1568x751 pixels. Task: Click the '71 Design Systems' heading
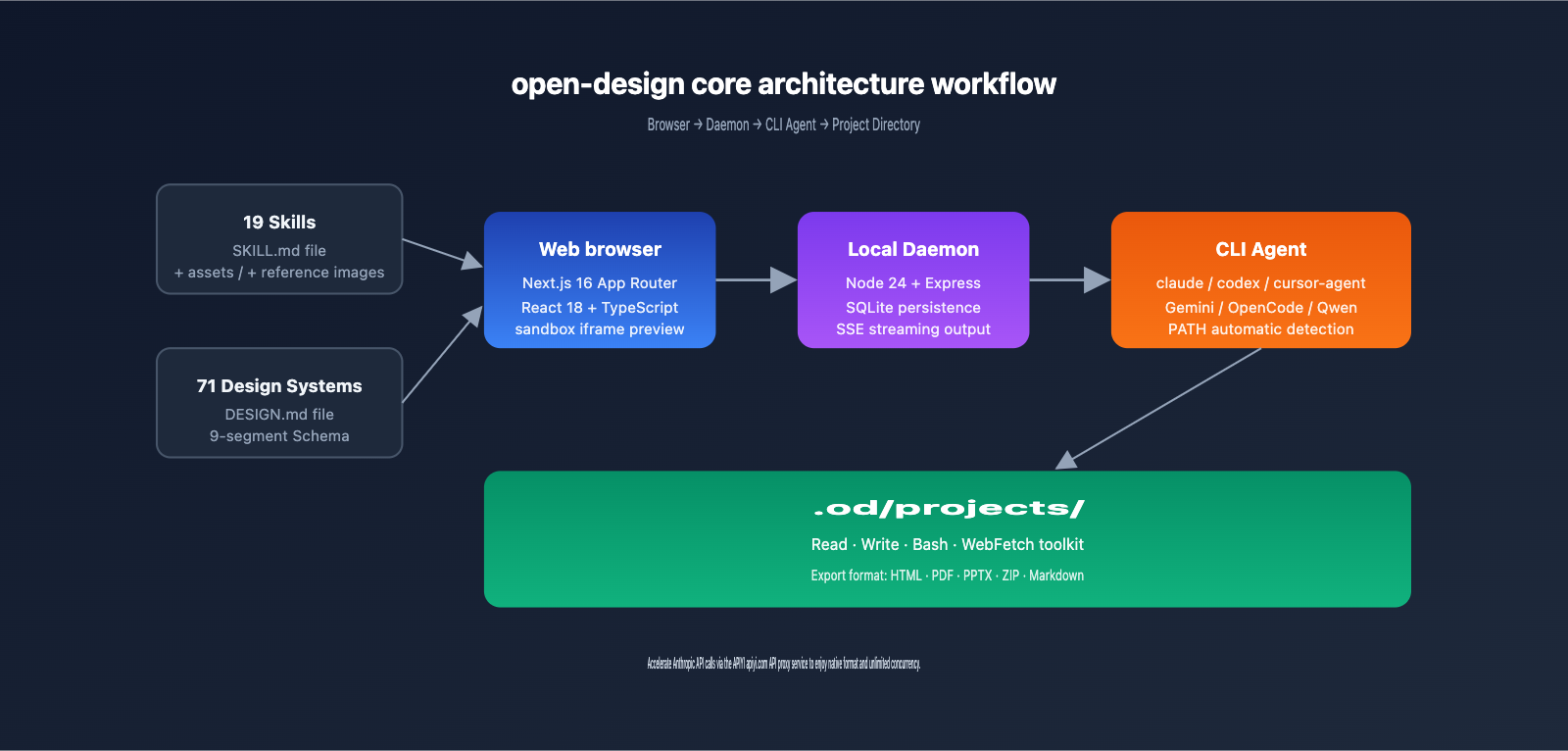click(279, 386)
